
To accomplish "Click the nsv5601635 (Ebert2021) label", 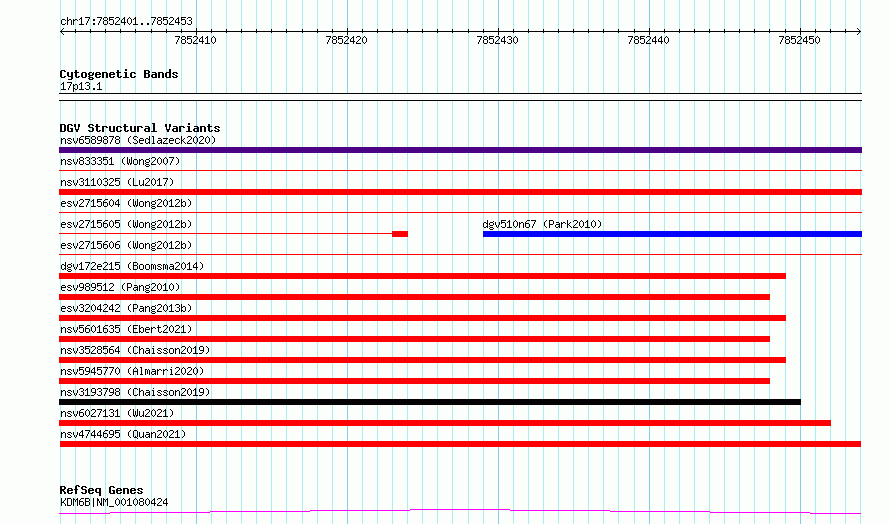I will 126,329.
